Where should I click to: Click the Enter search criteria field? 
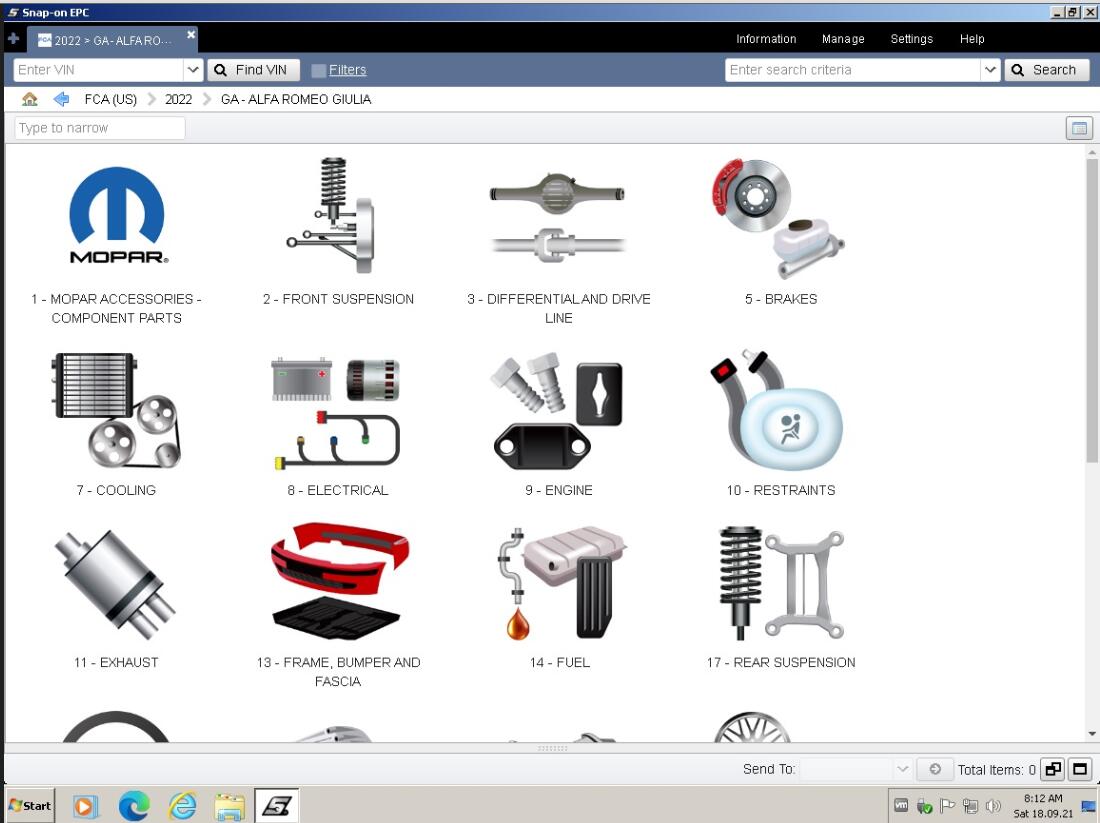[x=852, y=69]
